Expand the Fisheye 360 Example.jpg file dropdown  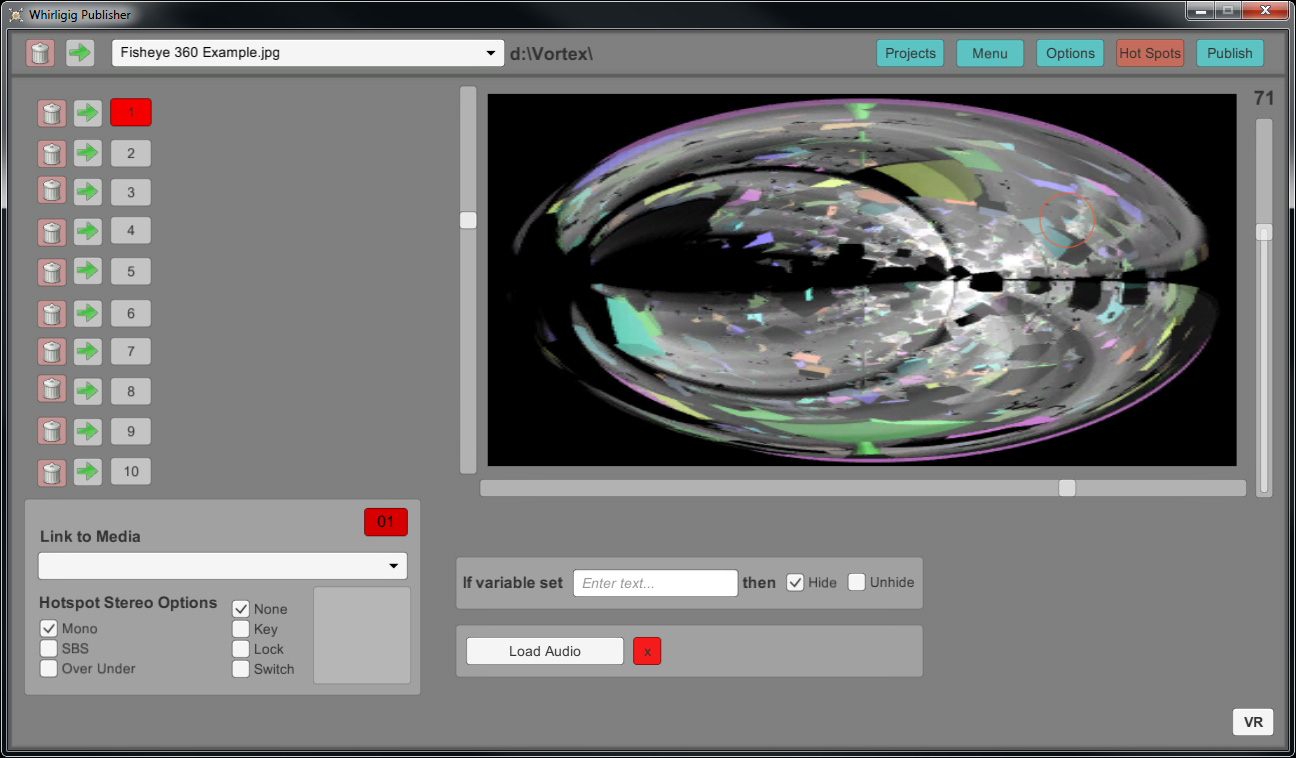click(x=308, y=53)
